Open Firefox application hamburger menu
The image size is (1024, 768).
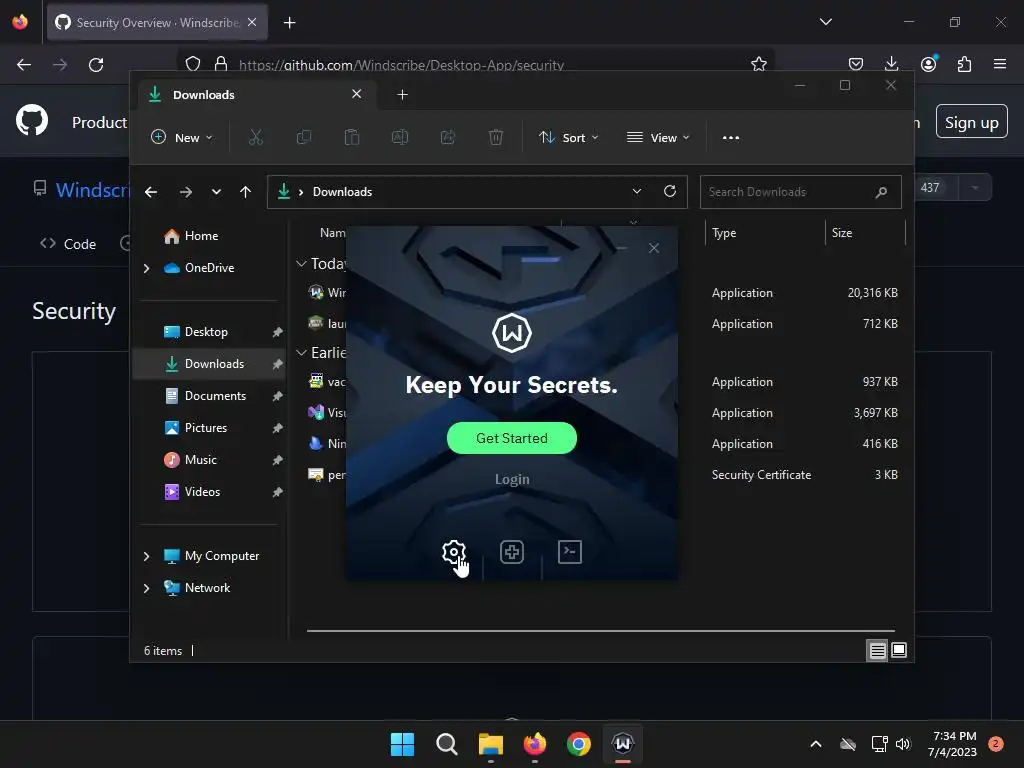(1000, 64)
